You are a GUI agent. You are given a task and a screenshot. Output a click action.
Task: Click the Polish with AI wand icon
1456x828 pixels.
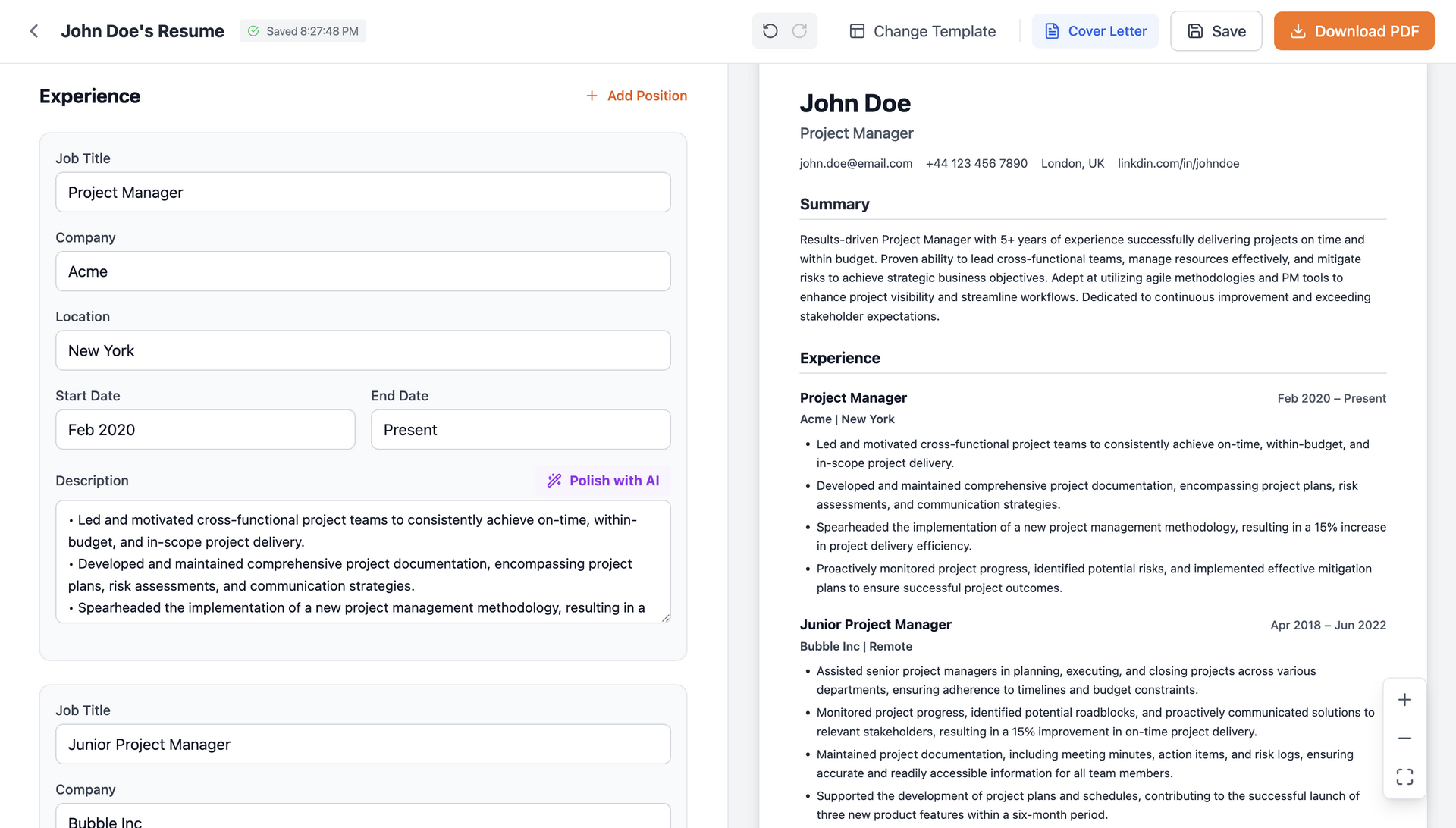(x=554, y=480)
